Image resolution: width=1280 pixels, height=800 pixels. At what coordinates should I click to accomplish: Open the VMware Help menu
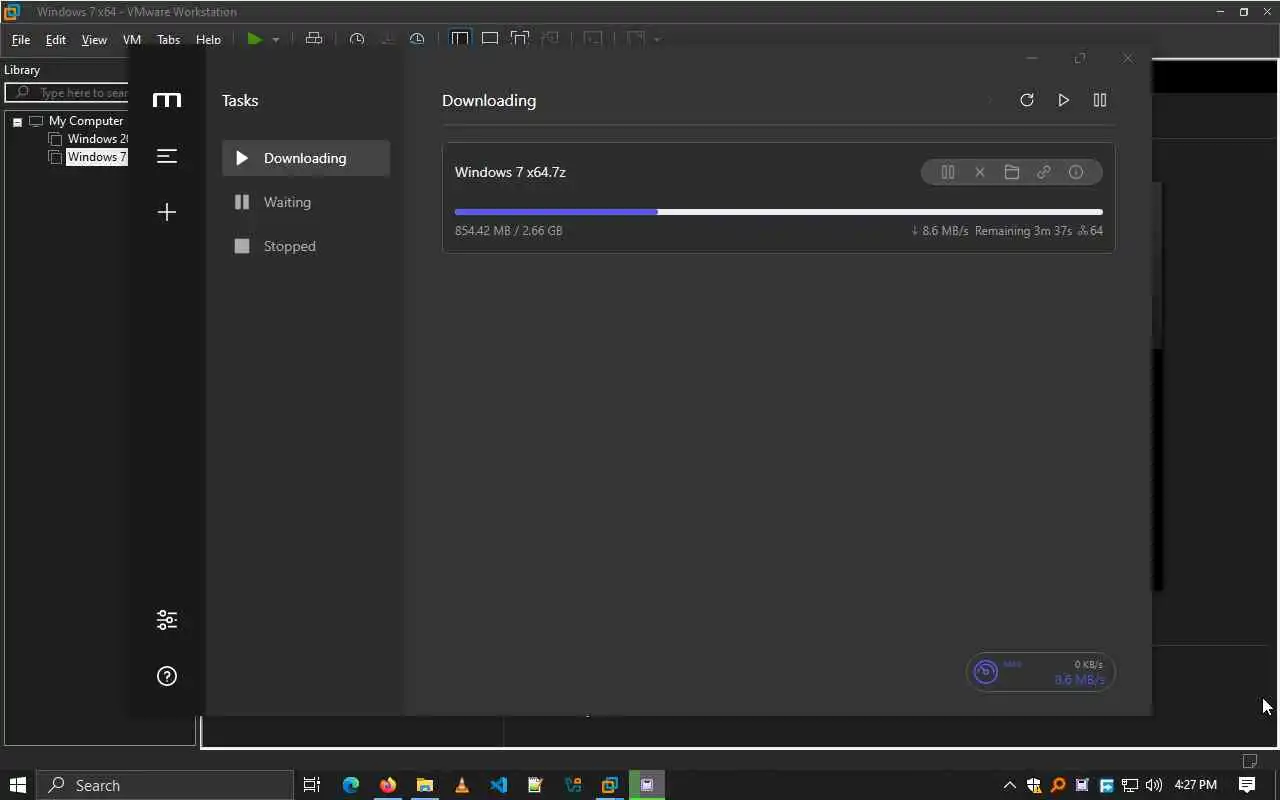[x=208, y=40]
